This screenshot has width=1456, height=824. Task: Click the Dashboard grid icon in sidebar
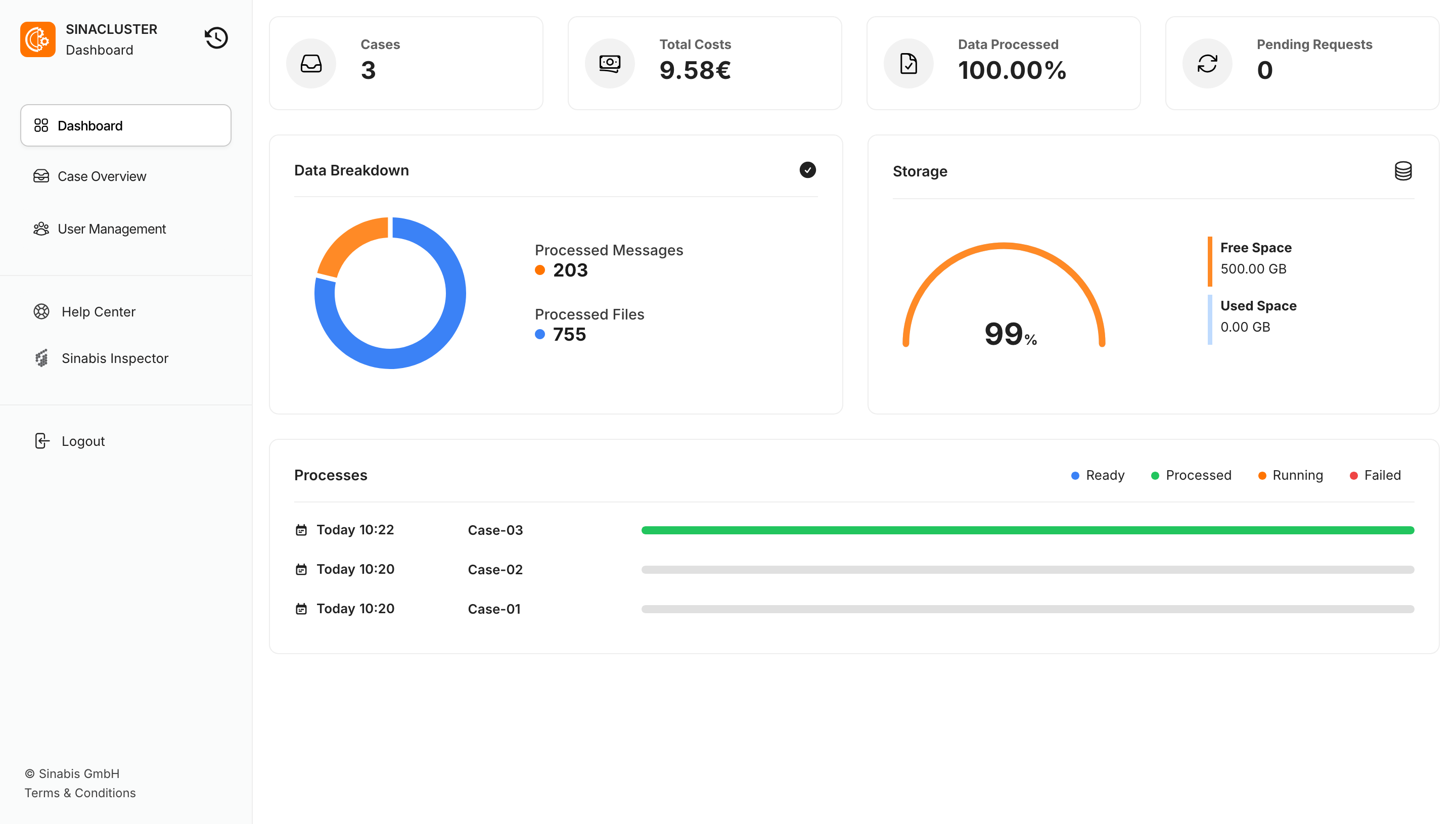pos(41,125)
